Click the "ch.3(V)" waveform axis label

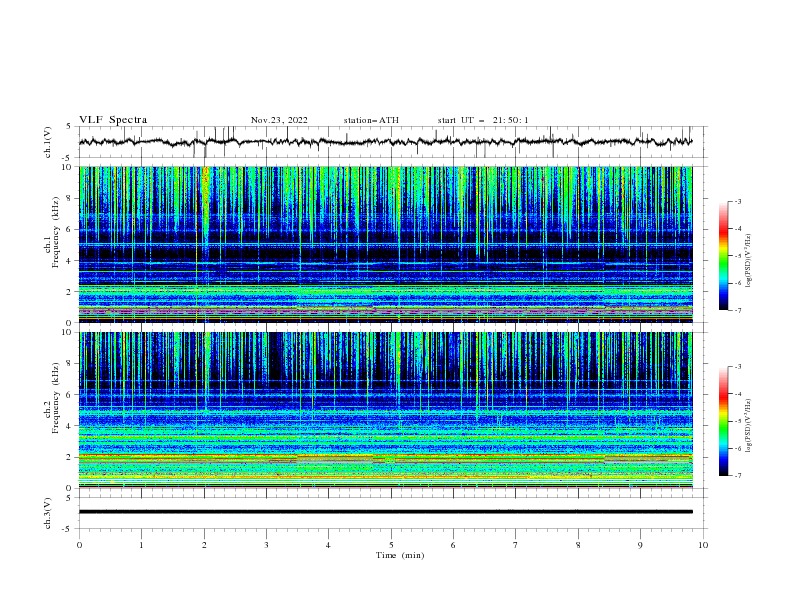(48, 513)
